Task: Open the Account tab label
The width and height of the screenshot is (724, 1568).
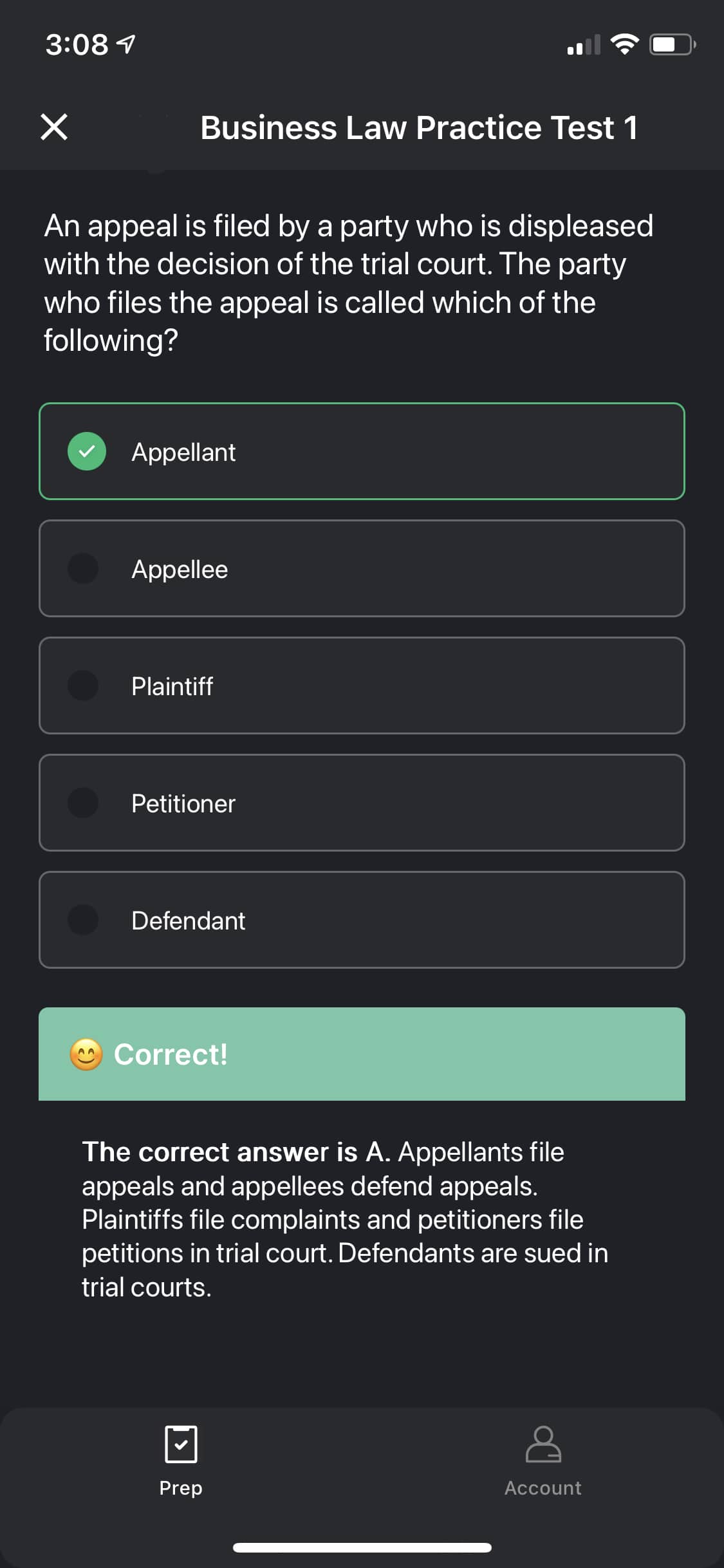Action: 543,1488
